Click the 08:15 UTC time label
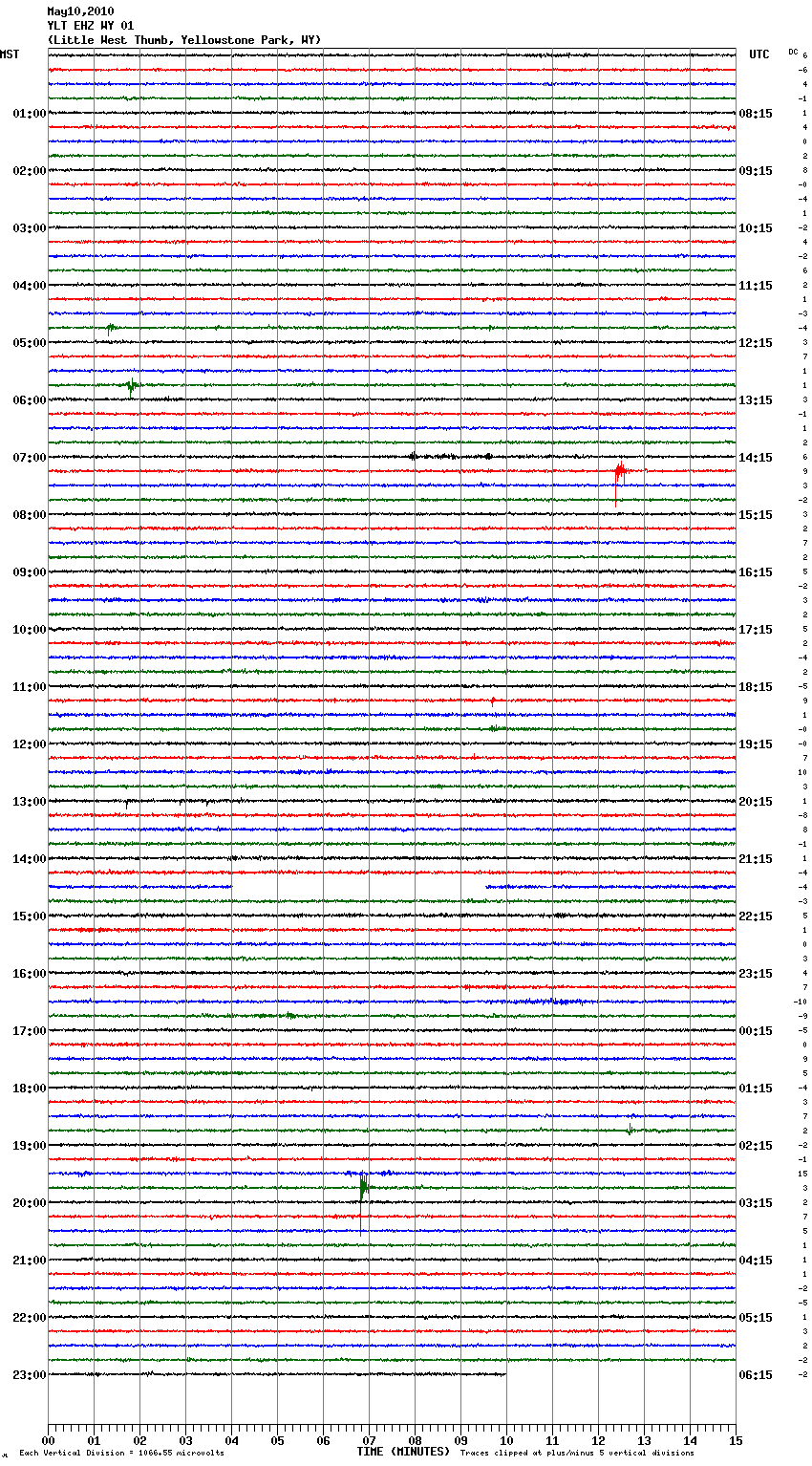812x1466 pixels. tap(756, 114)
